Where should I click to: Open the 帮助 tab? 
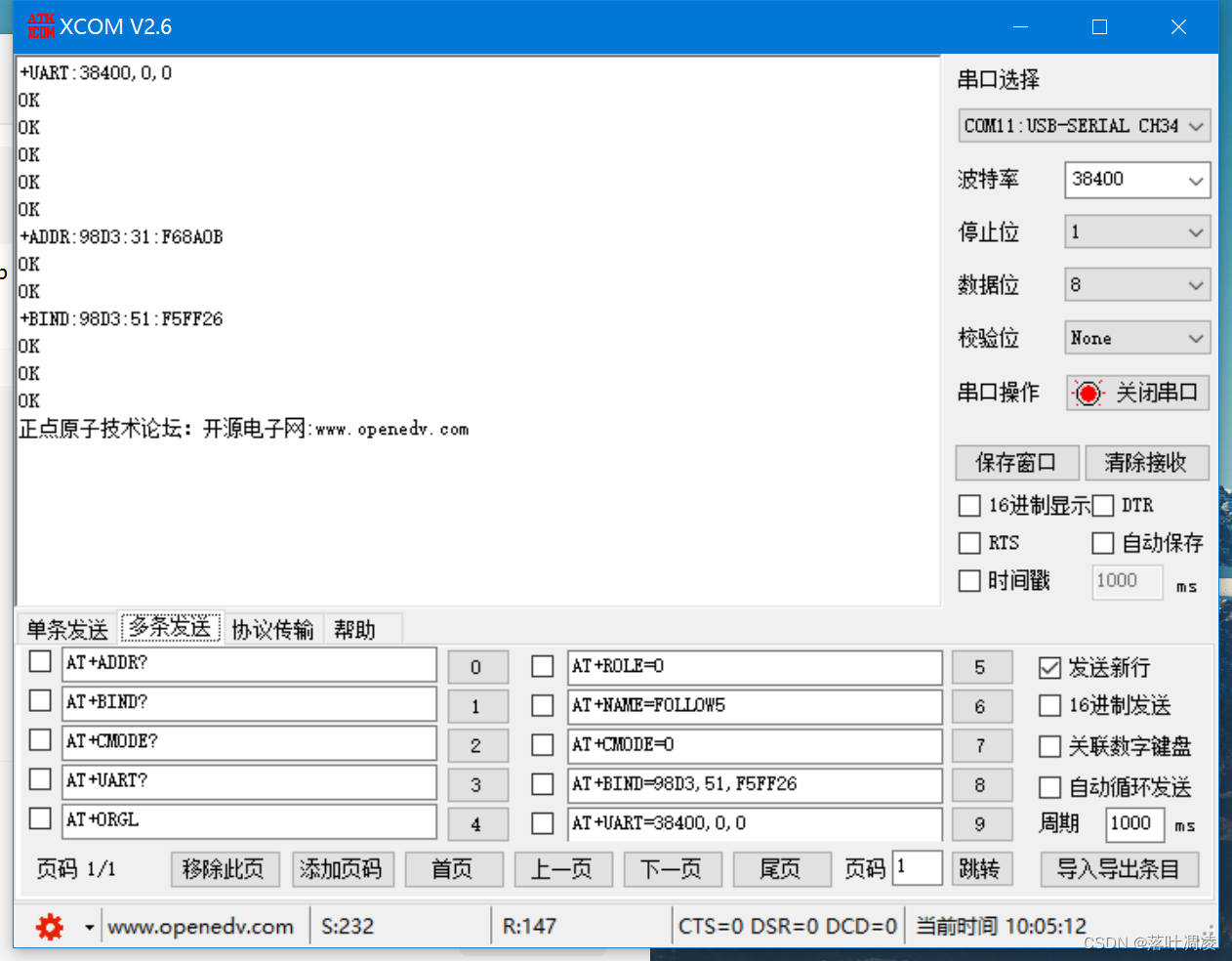click(354, 630)
